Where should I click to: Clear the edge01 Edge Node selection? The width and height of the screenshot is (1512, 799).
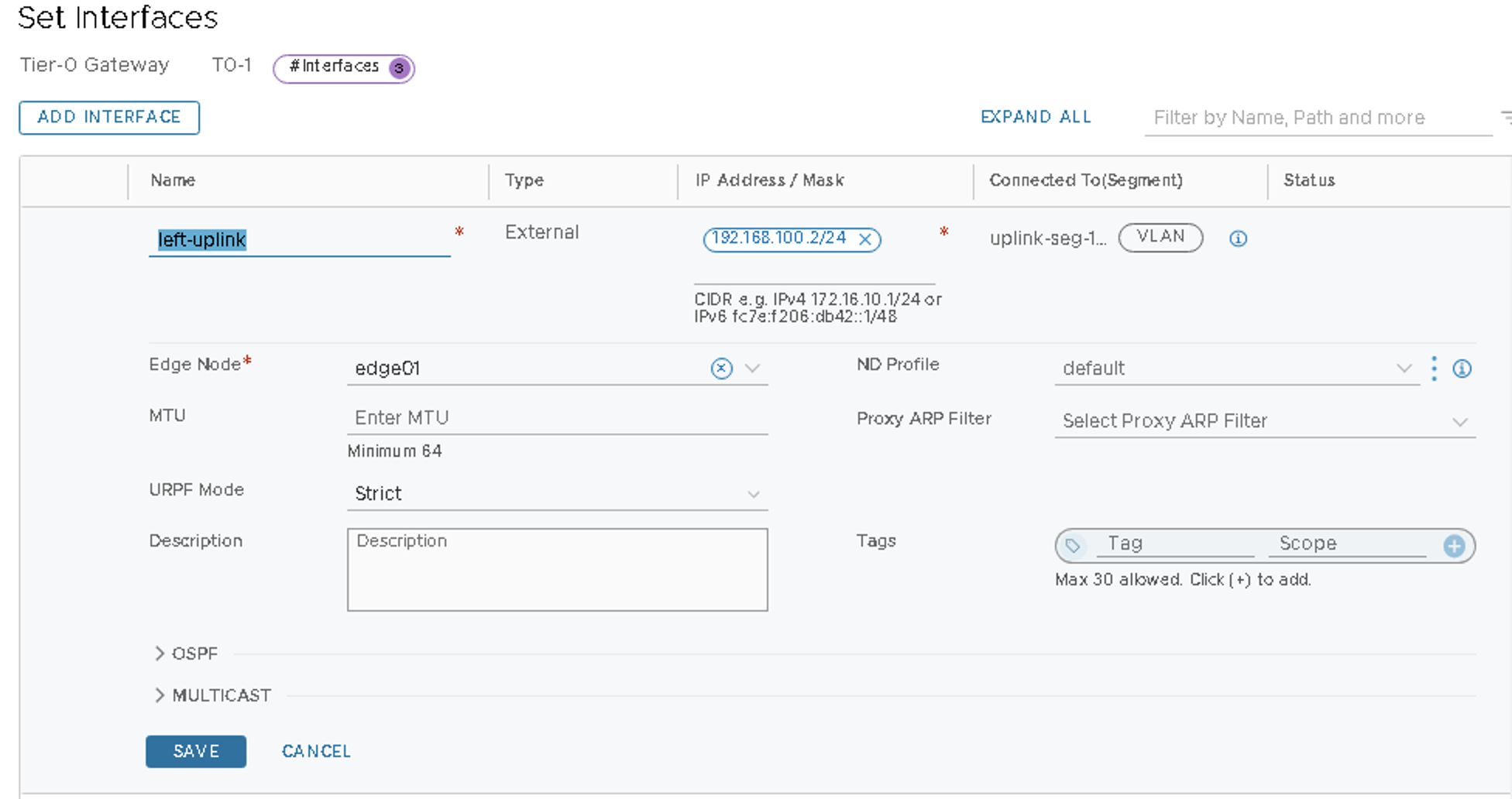click(721, 369)
